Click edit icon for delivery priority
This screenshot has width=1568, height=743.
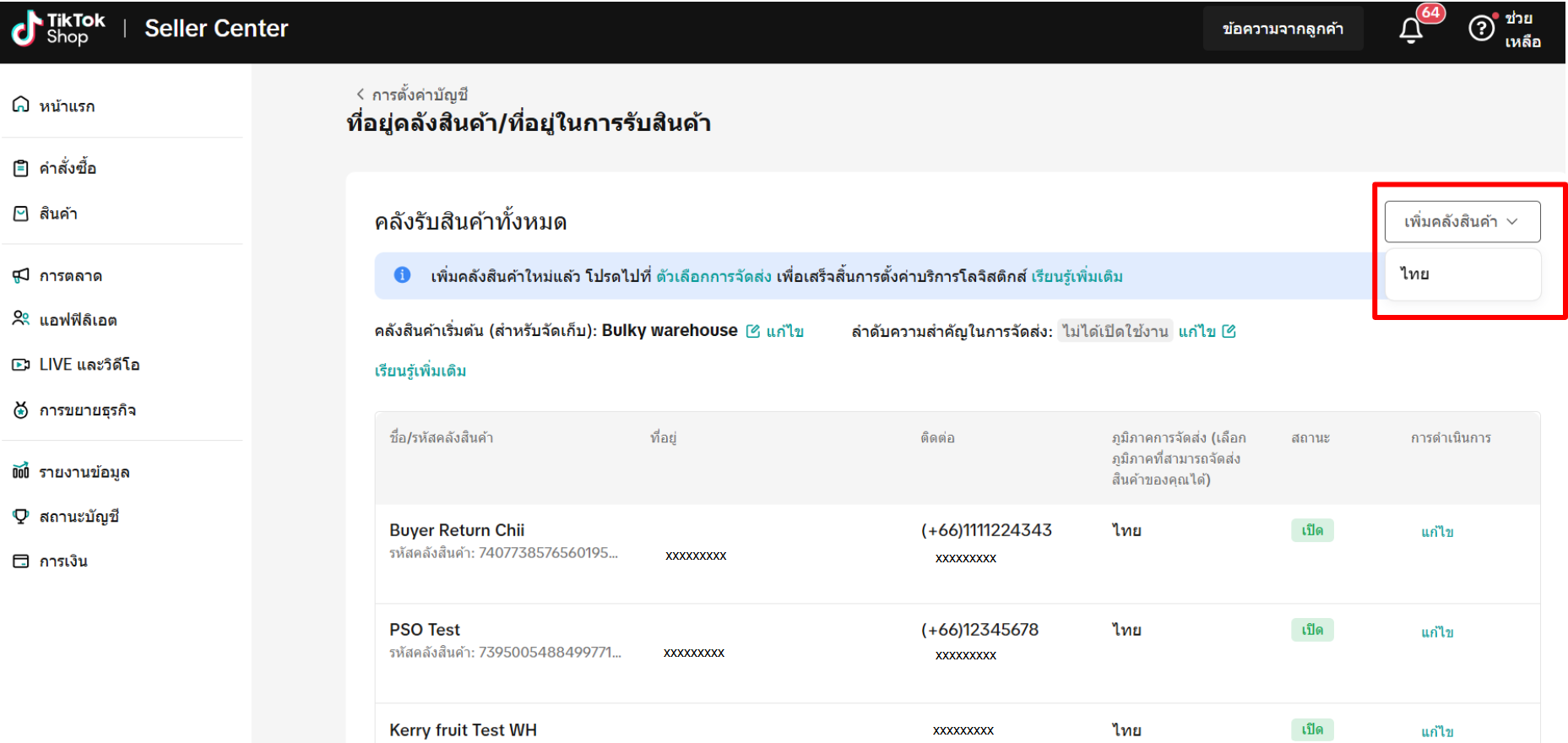1229,331
